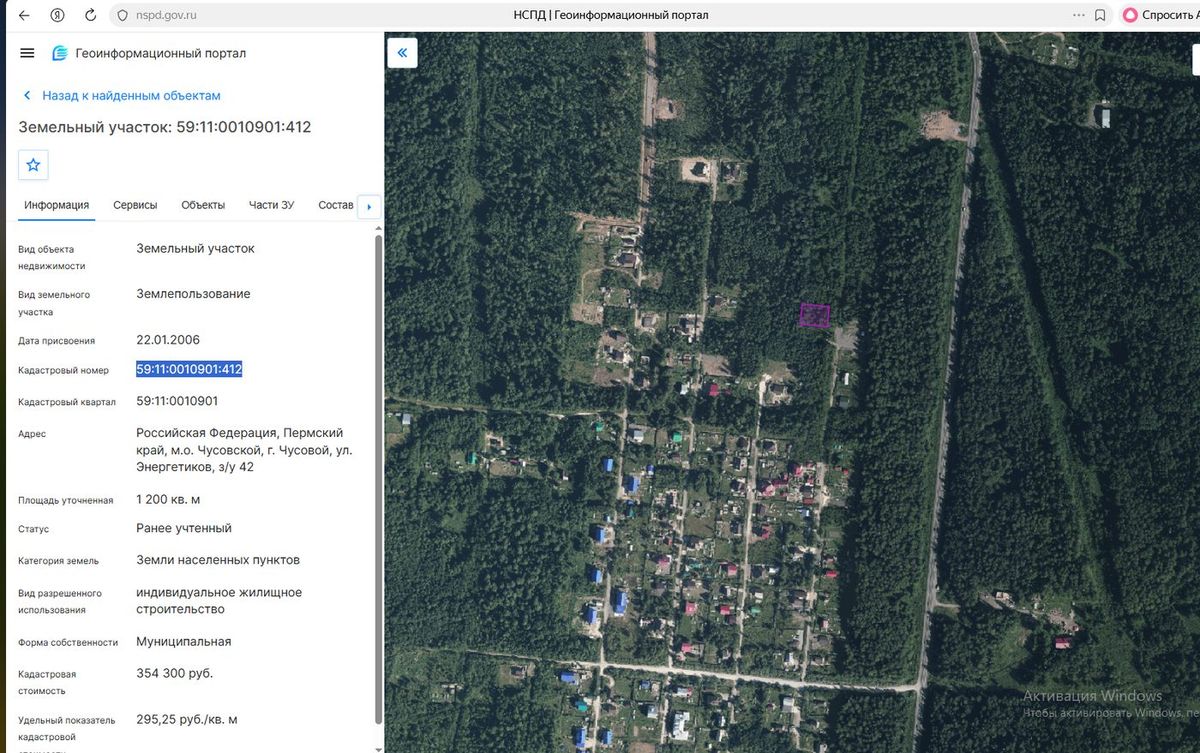Click the value Землепользование
The image size is (1200, 753).
point(193,294)
